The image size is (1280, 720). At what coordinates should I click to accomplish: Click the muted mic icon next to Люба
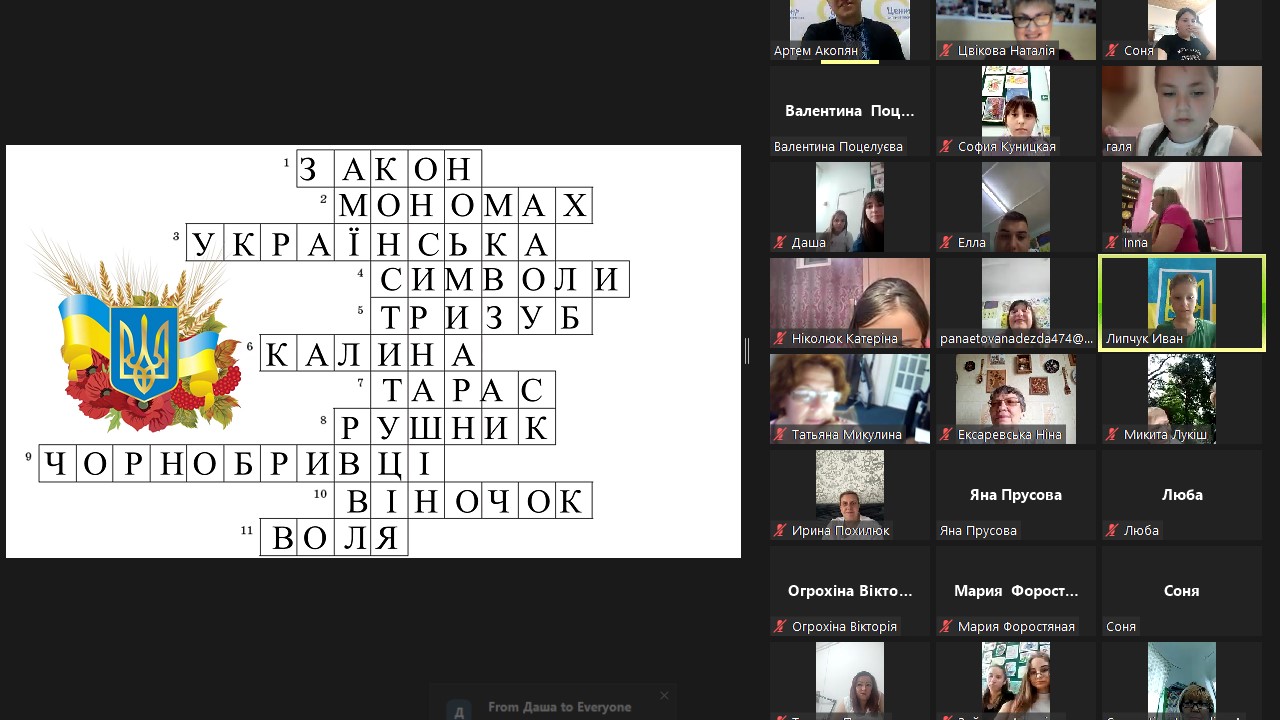[1111, 530]
